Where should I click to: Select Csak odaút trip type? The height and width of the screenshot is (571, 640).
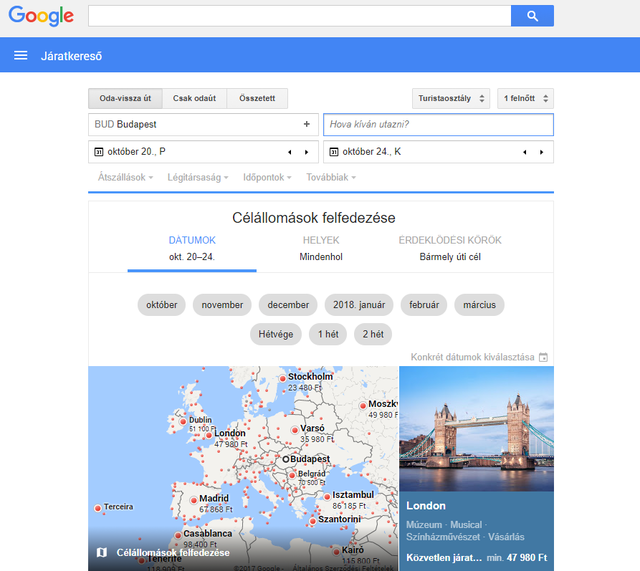194,98
